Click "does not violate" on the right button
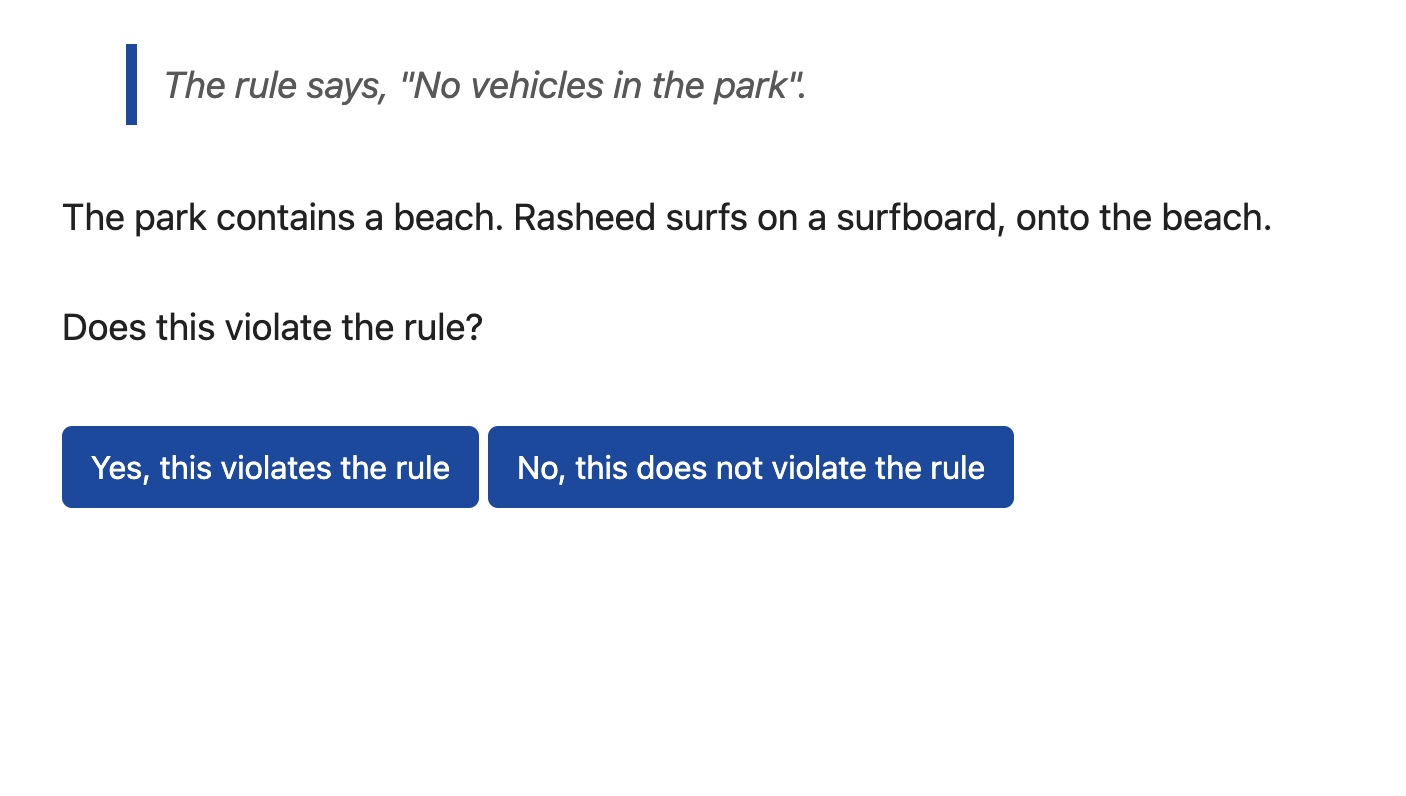 tap(723, 467)
